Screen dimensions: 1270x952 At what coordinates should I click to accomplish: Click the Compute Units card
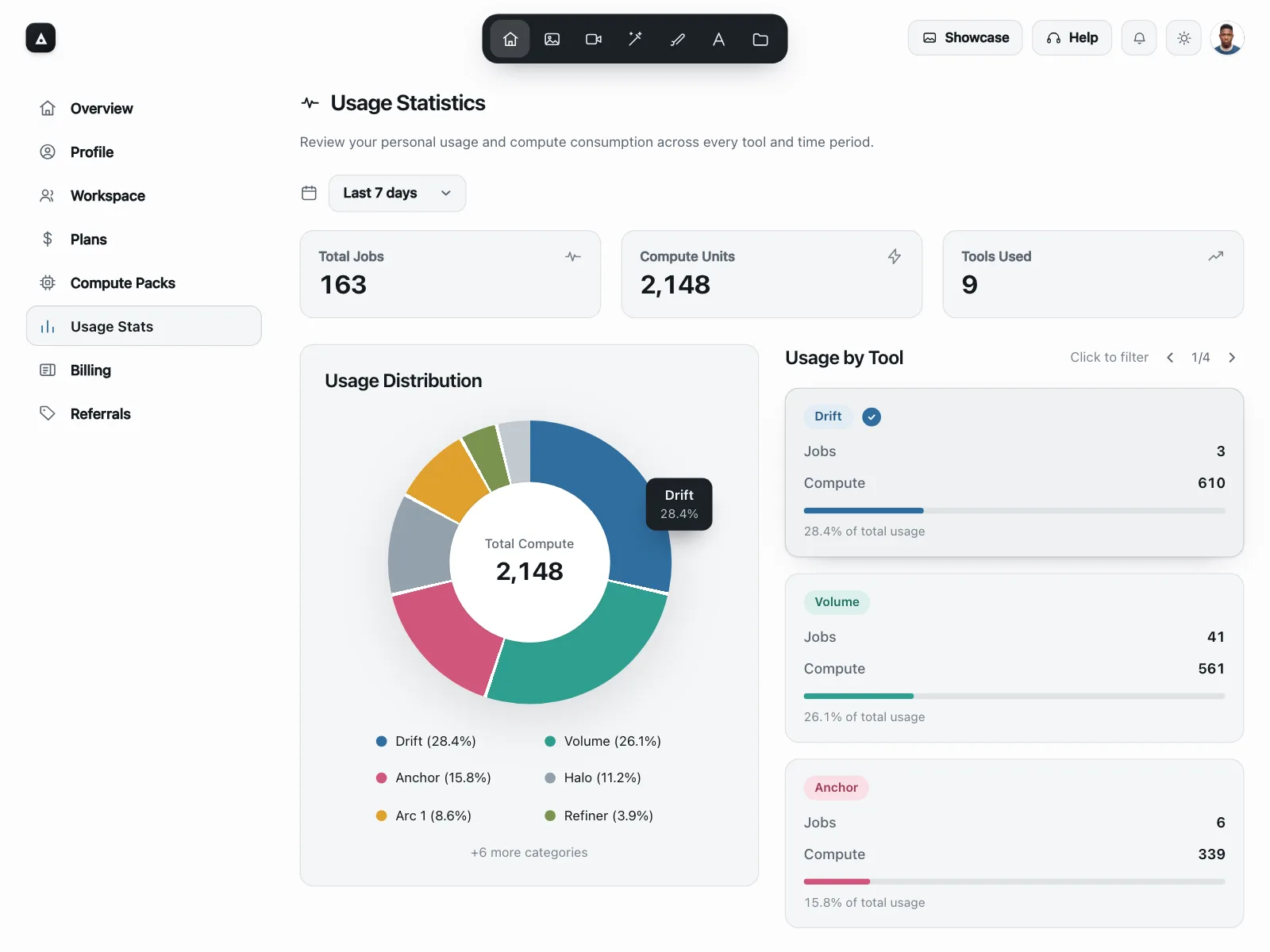(x=772, y=274)
